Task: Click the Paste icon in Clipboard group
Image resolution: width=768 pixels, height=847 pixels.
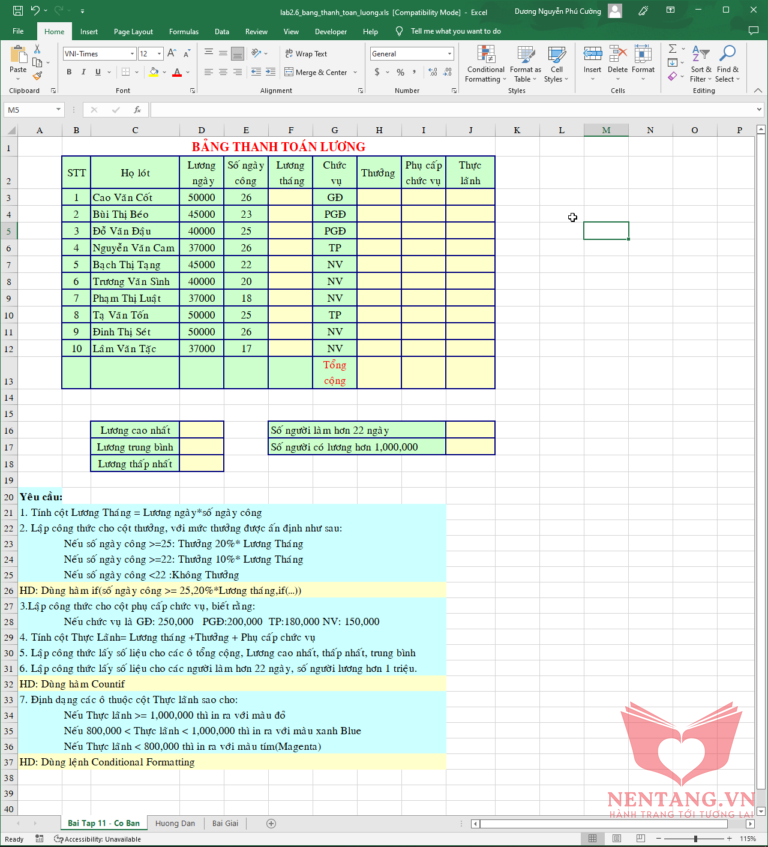Action: click(x=18, y=58)
